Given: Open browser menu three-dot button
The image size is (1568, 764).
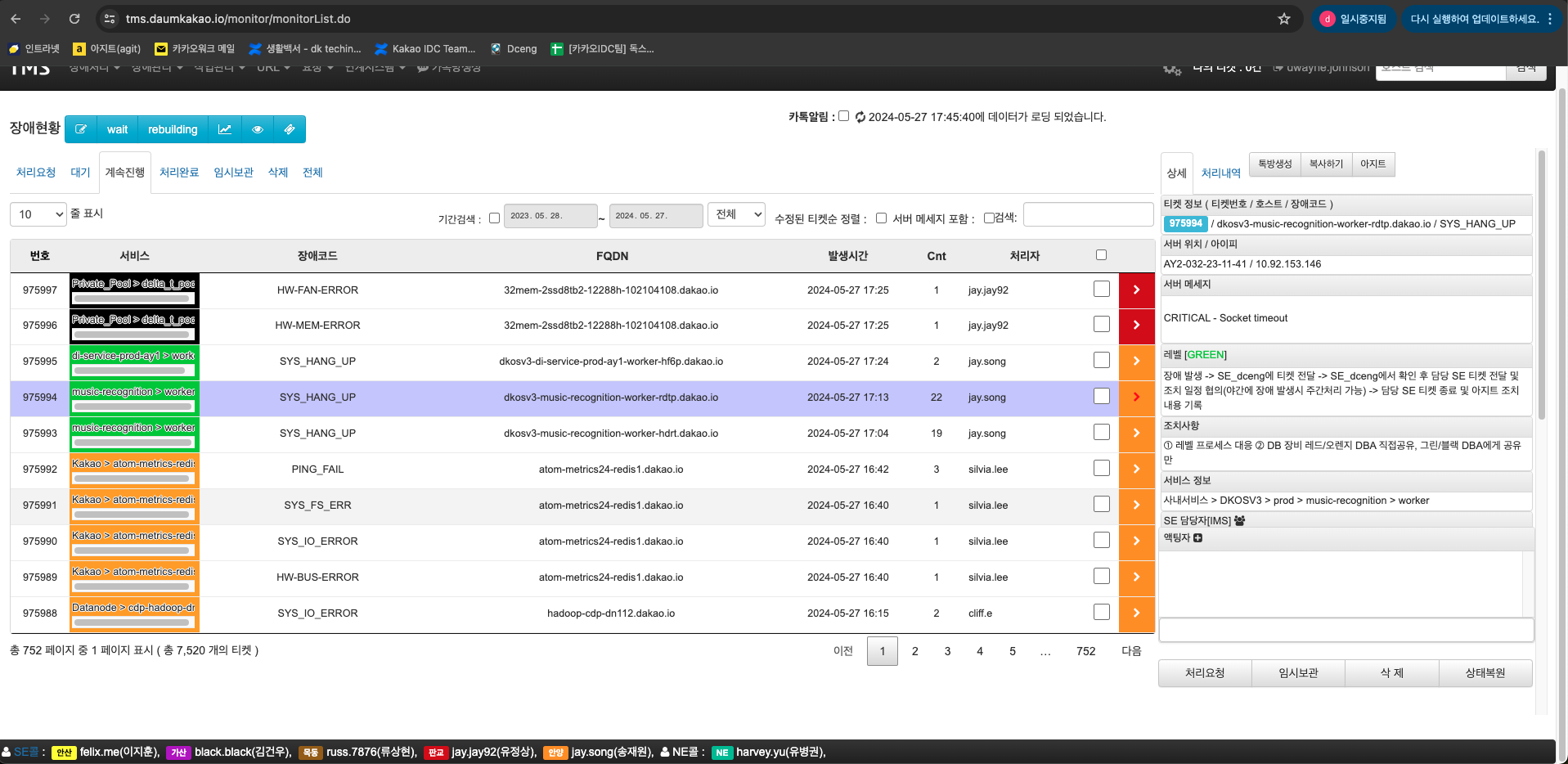Looking at the screenshot, I should [1550, 19].
